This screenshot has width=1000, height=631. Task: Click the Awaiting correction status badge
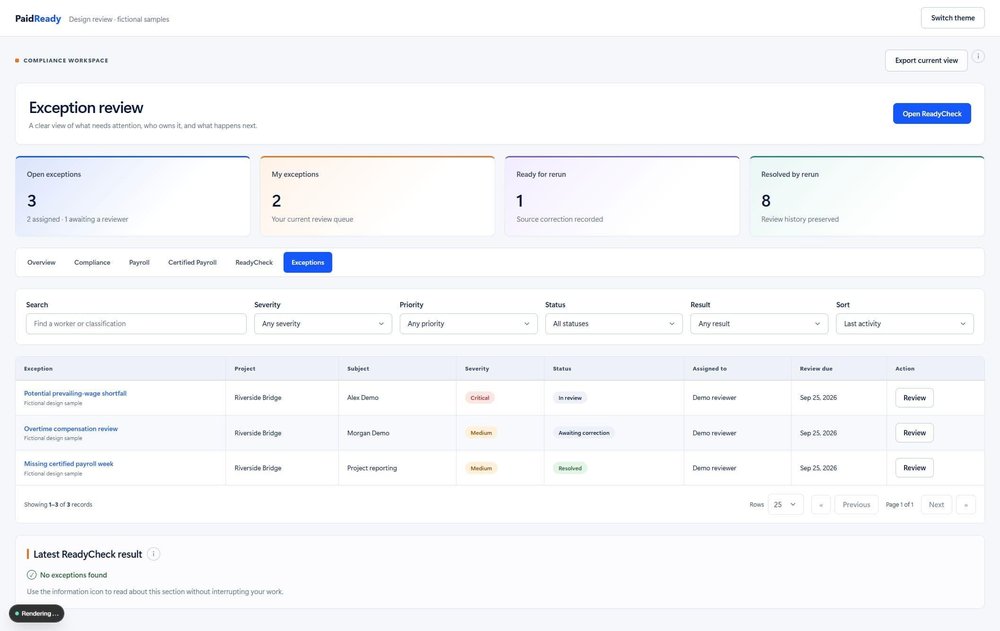click(584, 433)
